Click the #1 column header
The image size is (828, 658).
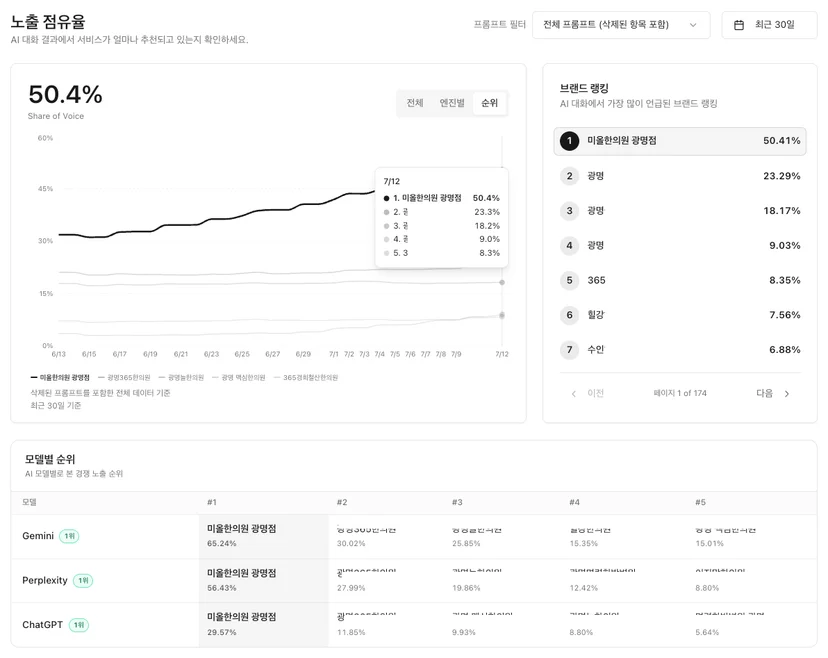(x=212, y=502)
